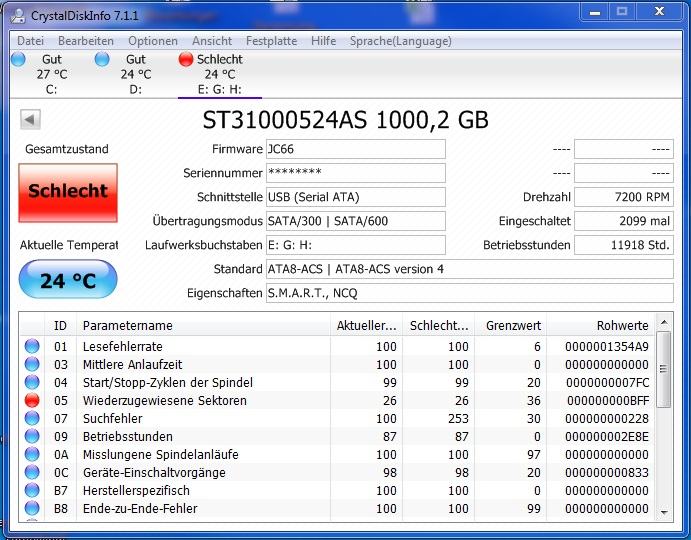Open the Datei menu
The image size is (691, 540).
(x=30, y=41)
